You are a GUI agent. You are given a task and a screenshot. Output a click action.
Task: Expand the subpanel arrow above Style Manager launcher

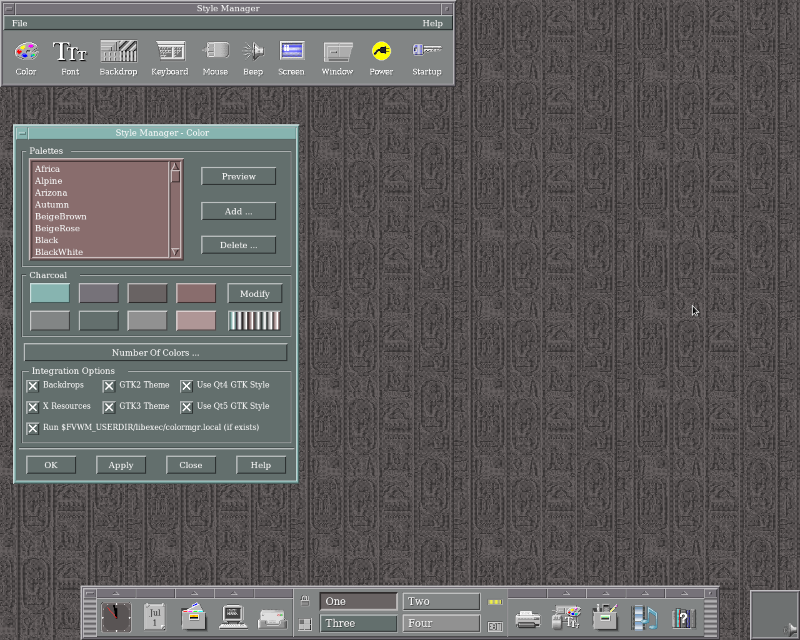(x=566, y=593)
